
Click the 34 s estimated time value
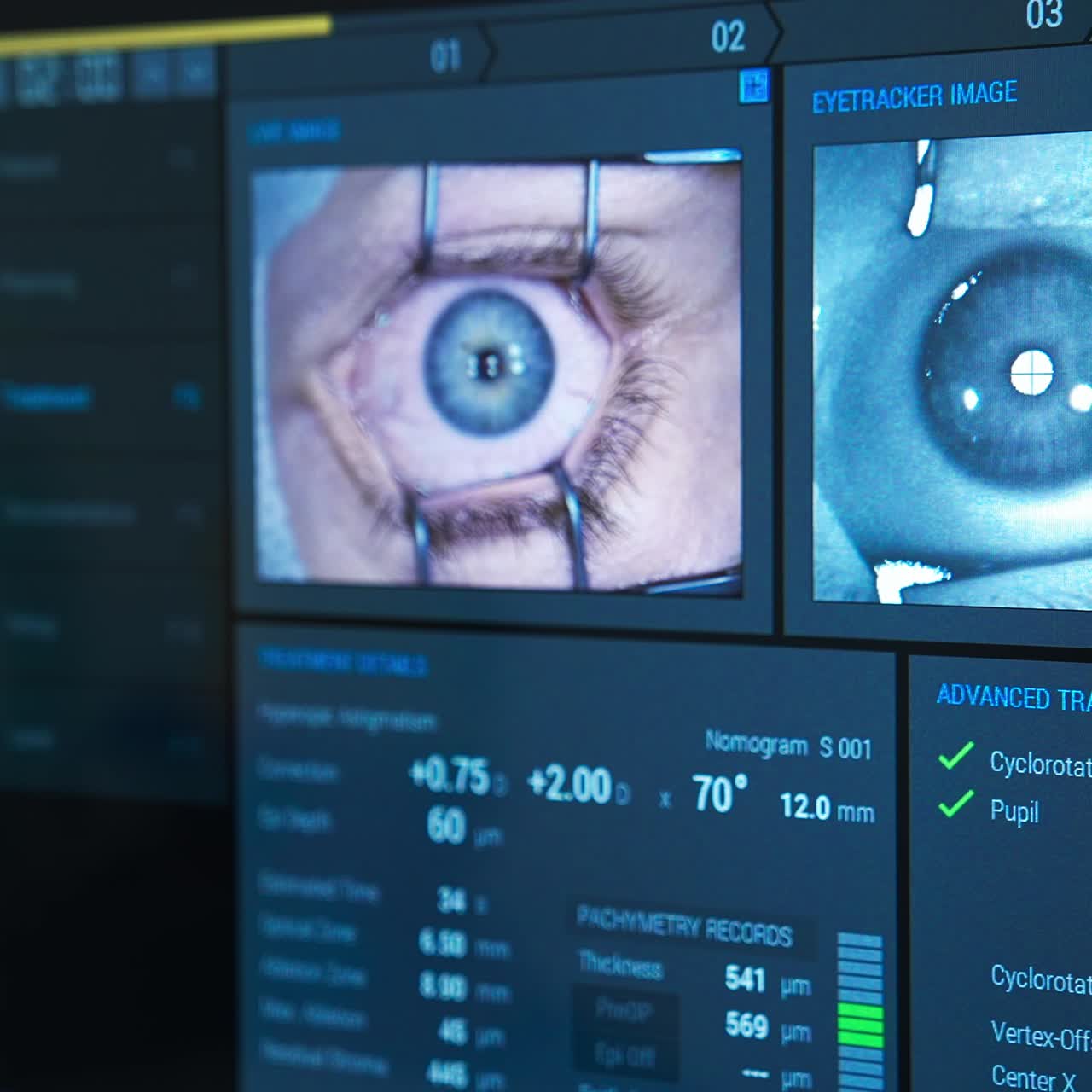click(461, 900)
